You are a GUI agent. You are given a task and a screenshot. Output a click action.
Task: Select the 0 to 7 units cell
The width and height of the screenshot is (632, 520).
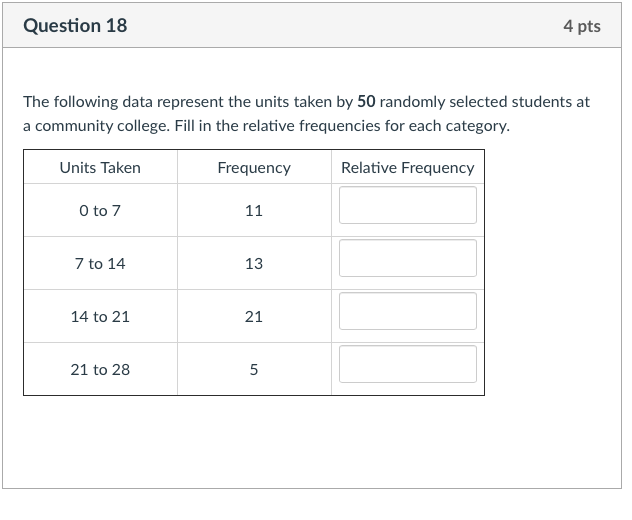click(100, 211)
